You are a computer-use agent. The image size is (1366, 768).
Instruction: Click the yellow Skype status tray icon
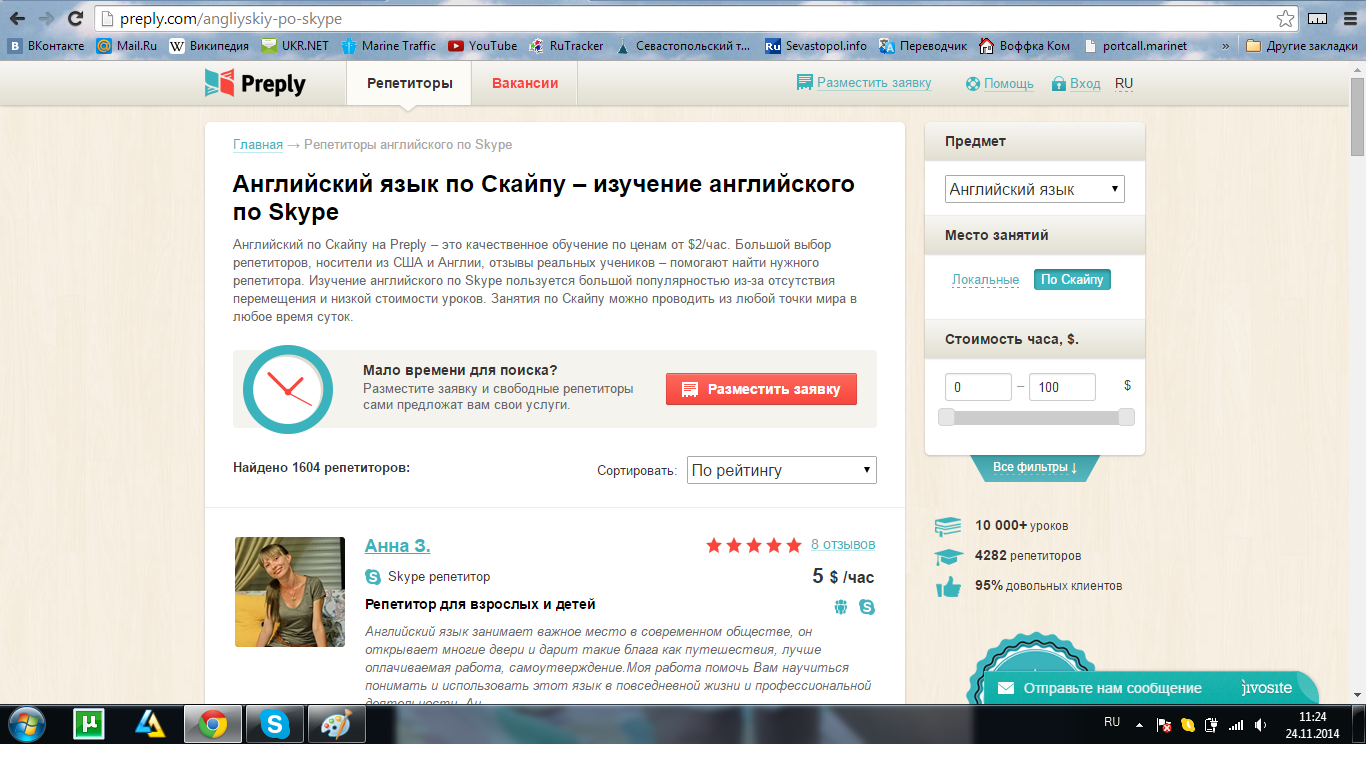coord(1187,725)
